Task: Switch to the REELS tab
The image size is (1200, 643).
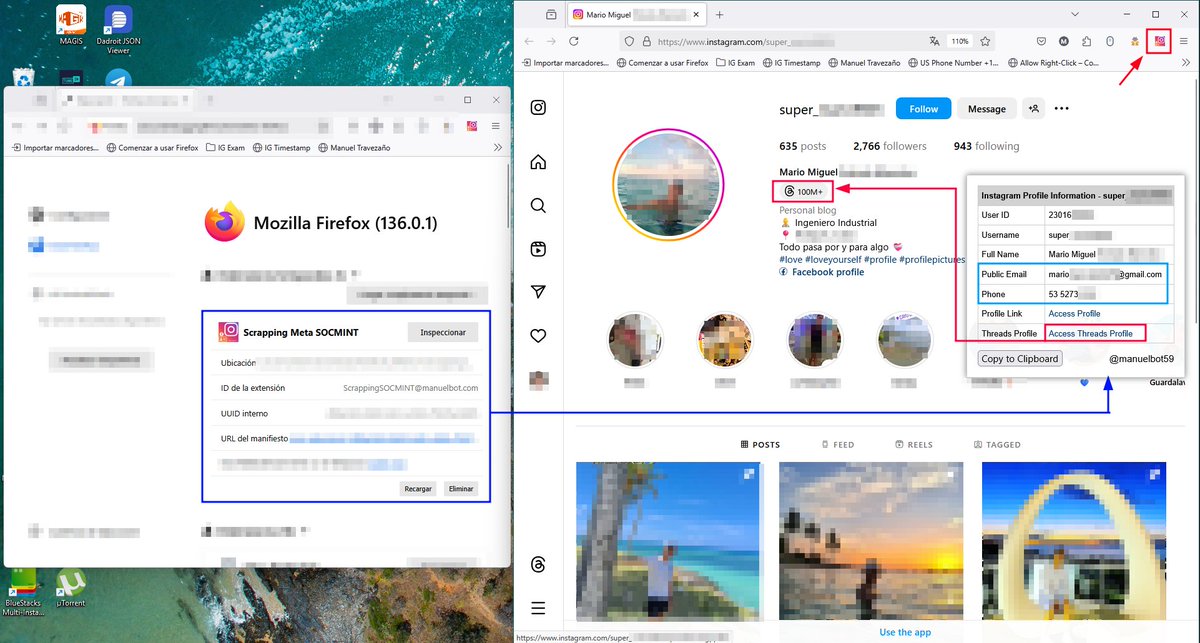Action: (x=915, y=444)
